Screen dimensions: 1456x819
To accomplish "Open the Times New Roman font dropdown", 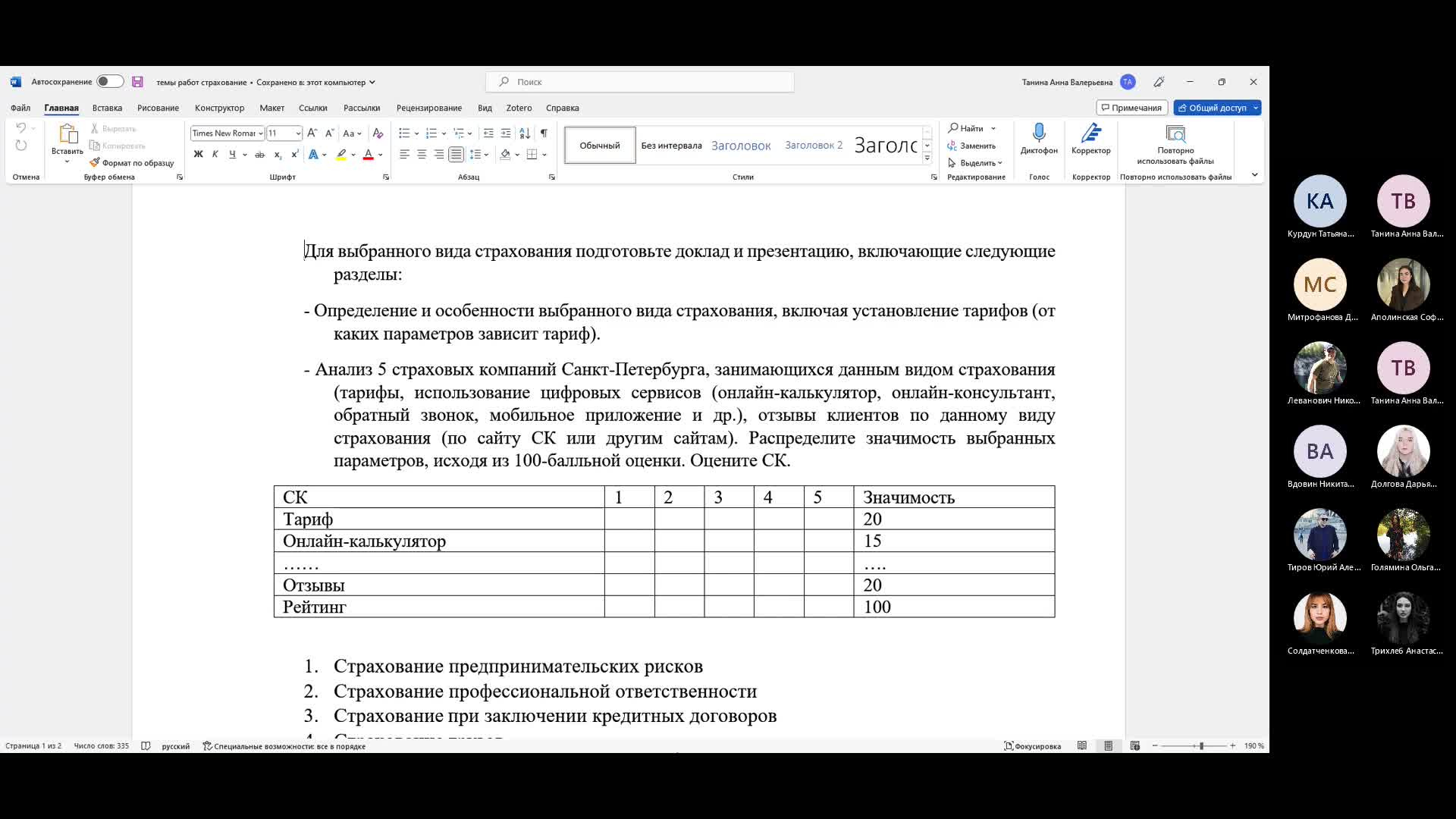I will [x=260, y=133].
